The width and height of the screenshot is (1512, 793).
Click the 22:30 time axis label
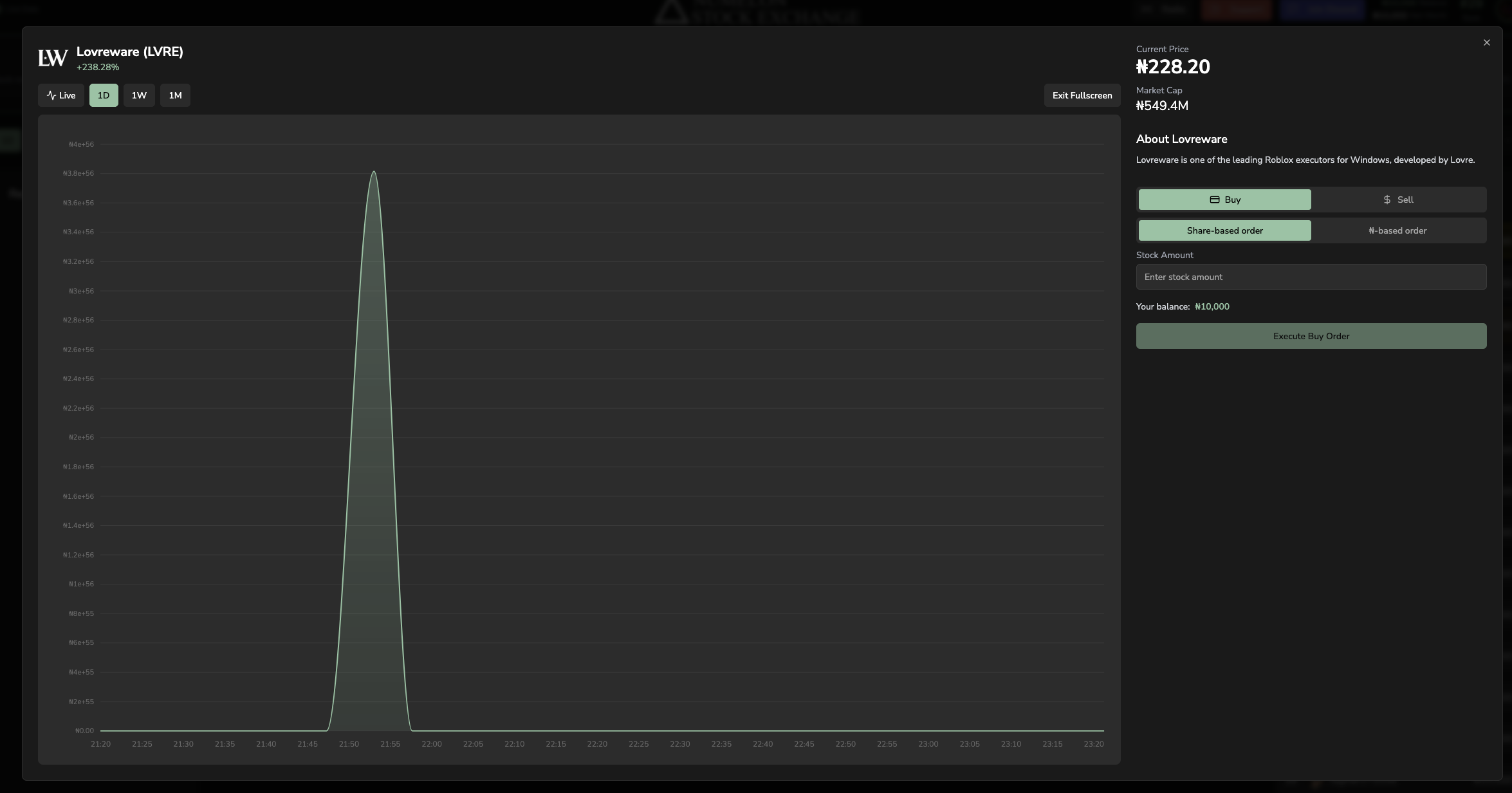click(x=680, y=744)
